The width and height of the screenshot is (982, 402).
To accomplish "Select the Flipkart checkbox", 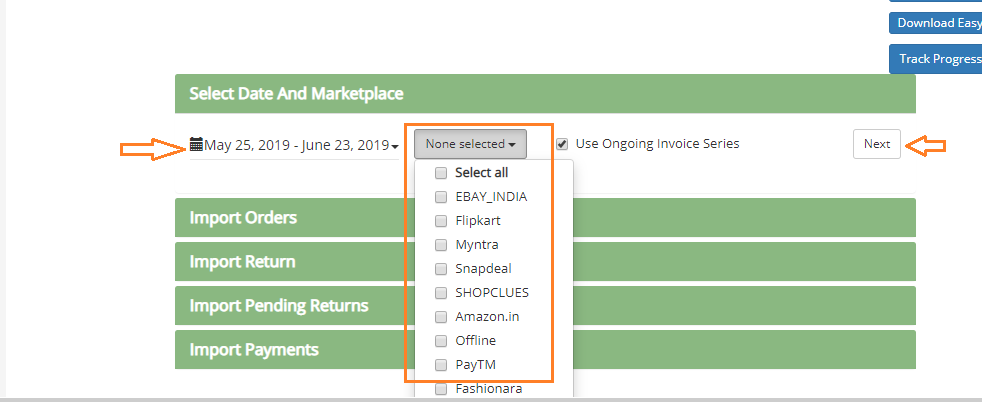I will pyautogui.click(x=441, y=221).
